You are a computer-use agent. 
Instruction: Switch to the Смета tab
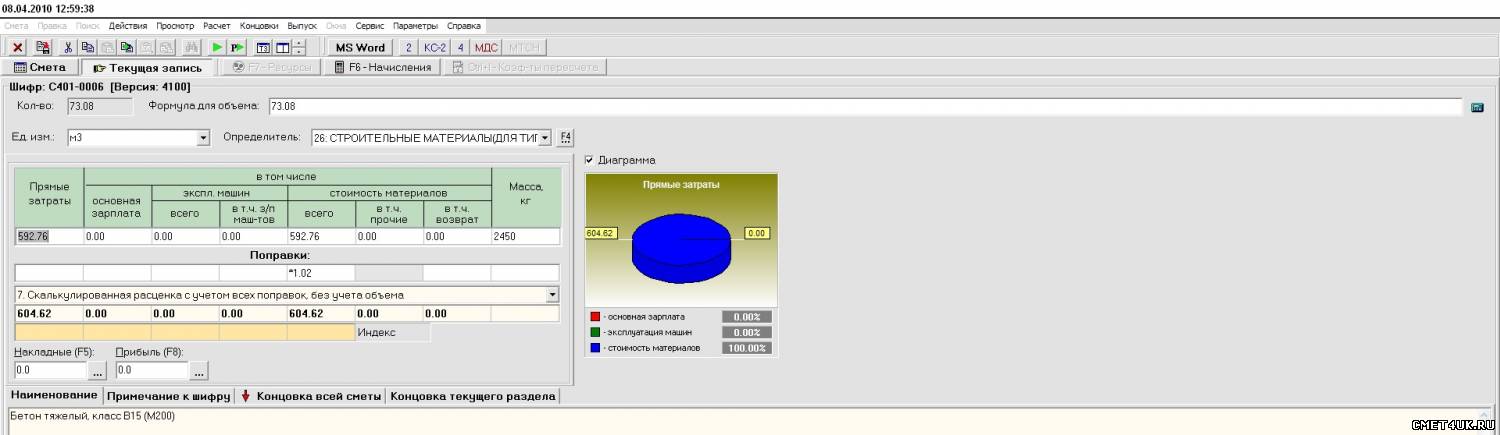(x=40, y=67)
